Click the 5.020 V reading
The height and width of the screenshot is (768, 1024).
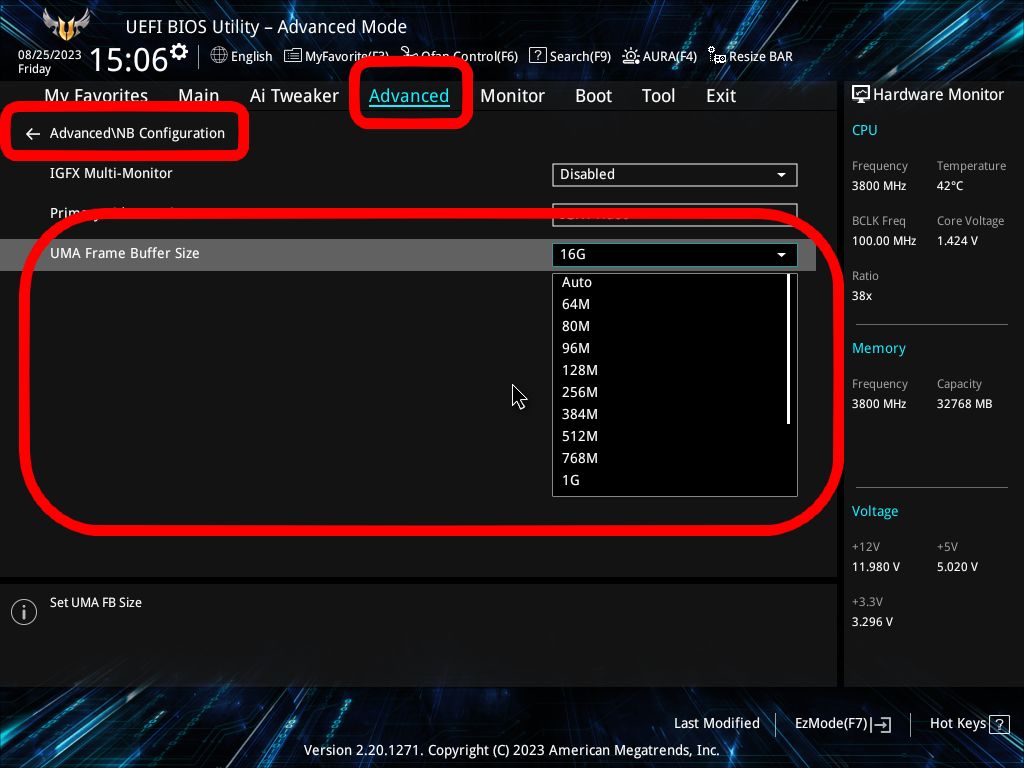[x=957, y=567]
